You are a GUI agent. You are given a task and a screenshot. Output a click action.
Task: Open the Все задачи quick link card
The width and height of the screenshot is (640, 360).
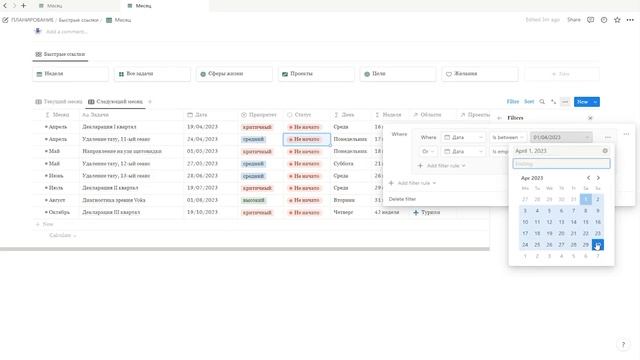152,74
